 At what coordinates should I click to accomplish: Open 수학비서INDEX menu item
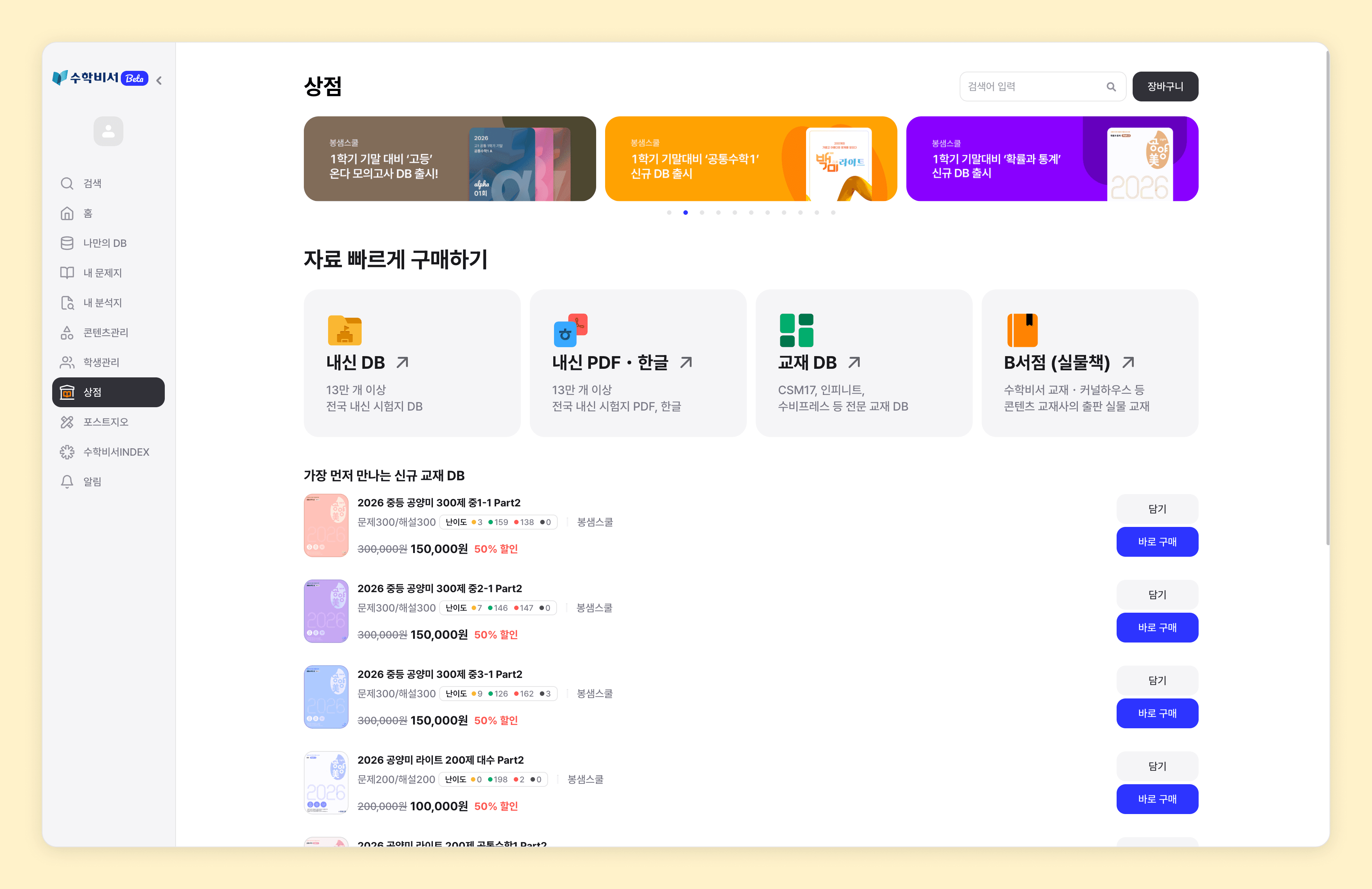point(108,452)
